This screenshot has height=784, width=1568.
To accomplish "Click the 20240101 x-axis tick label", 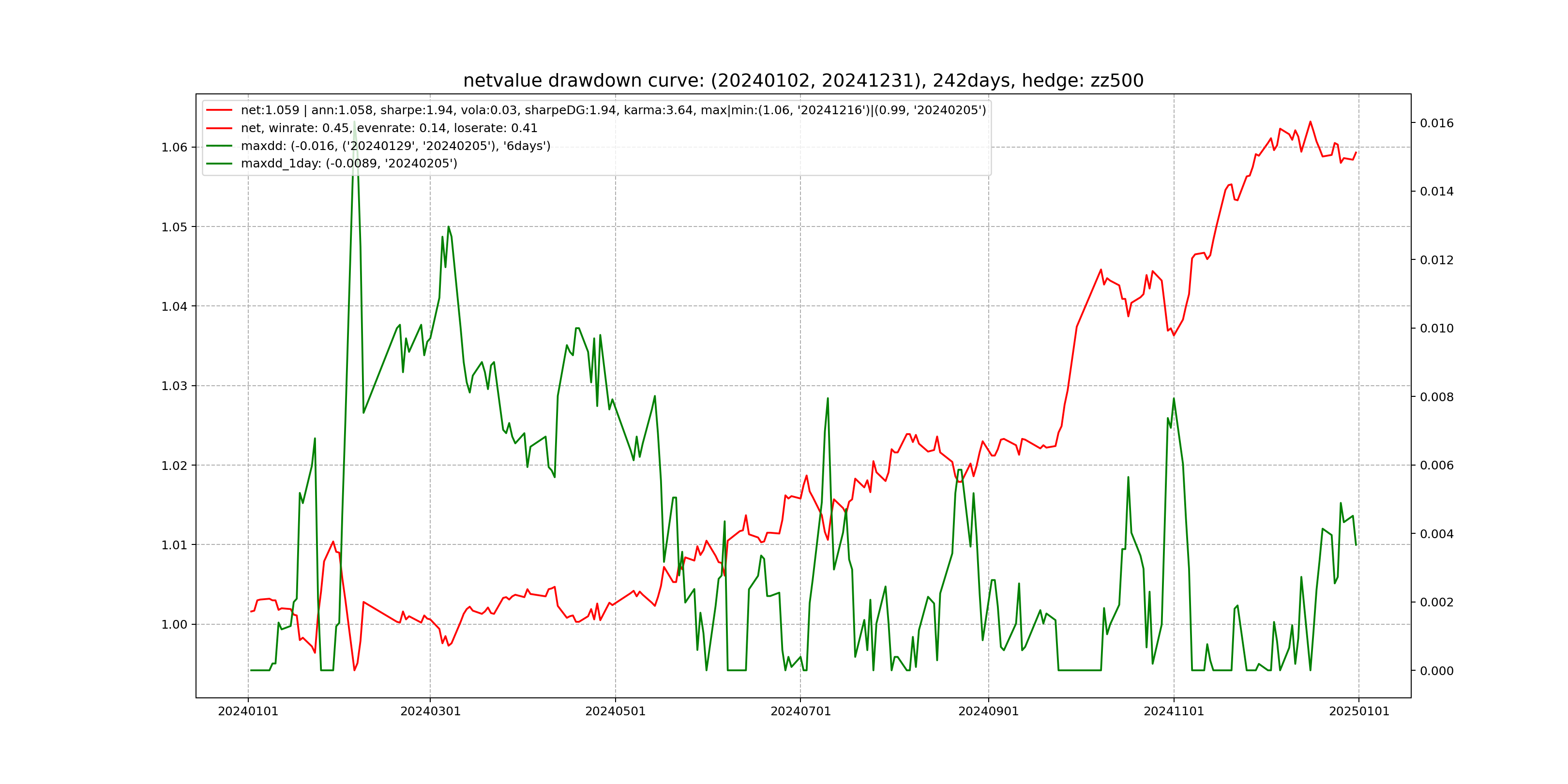I will tap(248, 711).
